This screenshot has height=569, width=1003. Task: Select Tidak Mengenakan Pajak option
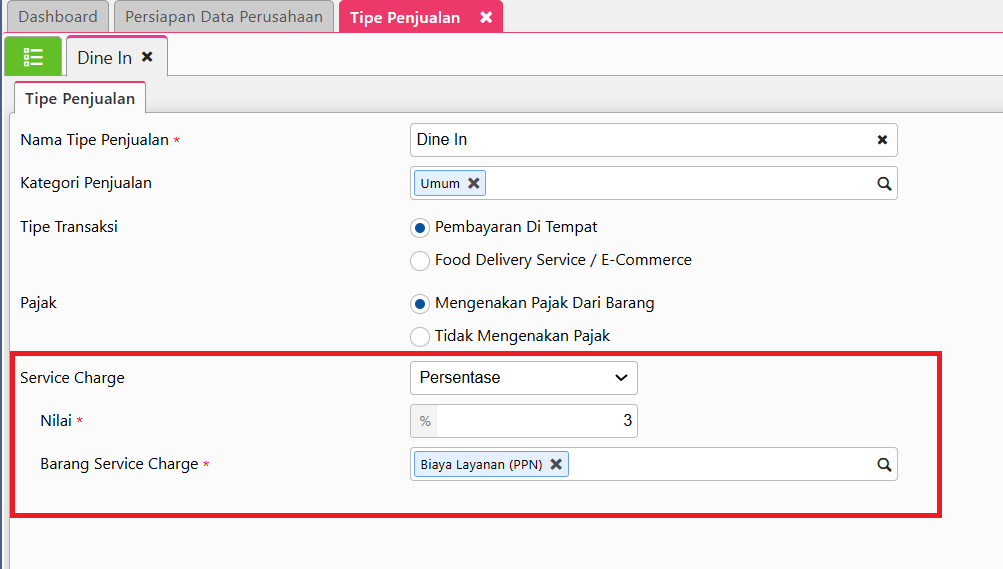[x=420, y=336]
